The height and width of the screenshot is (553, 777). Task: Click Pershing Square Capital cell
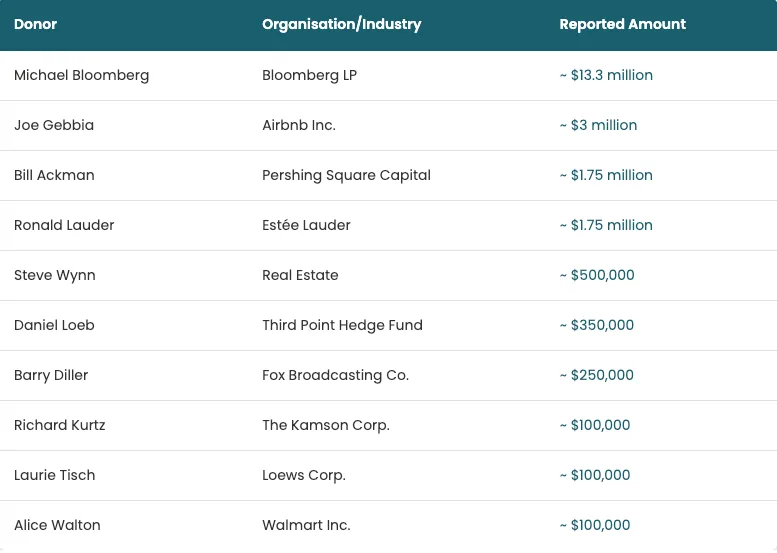(x=346, y=175)
